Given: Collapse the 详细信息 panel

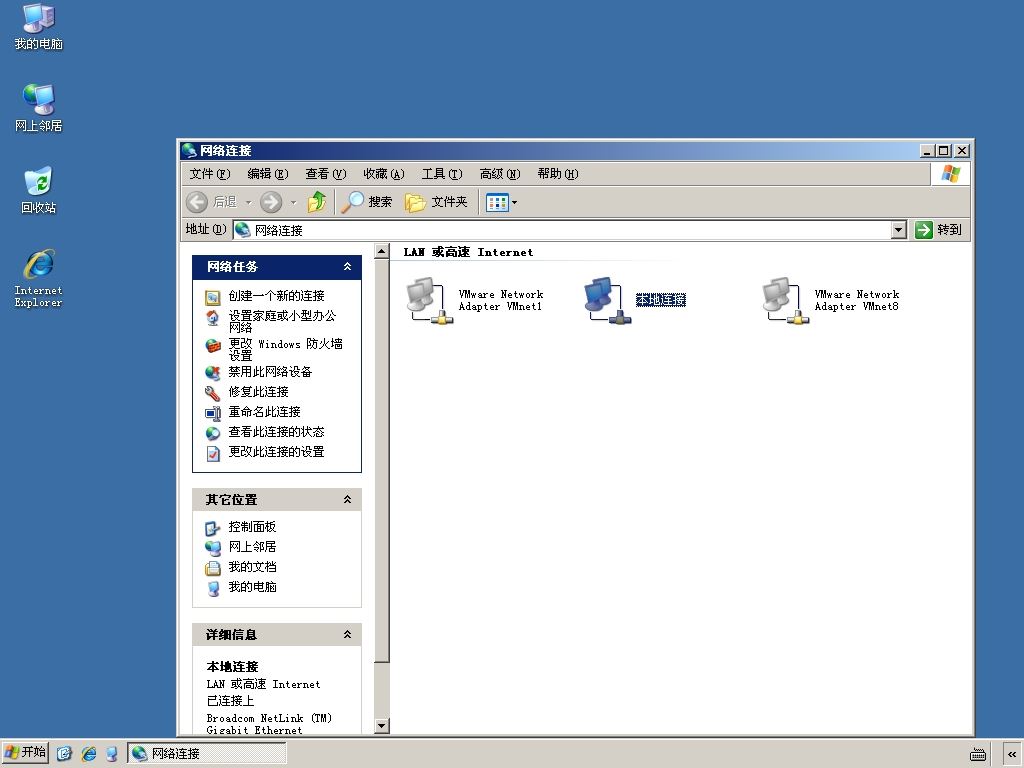Looking at the screenshot, I should (347, 634).
